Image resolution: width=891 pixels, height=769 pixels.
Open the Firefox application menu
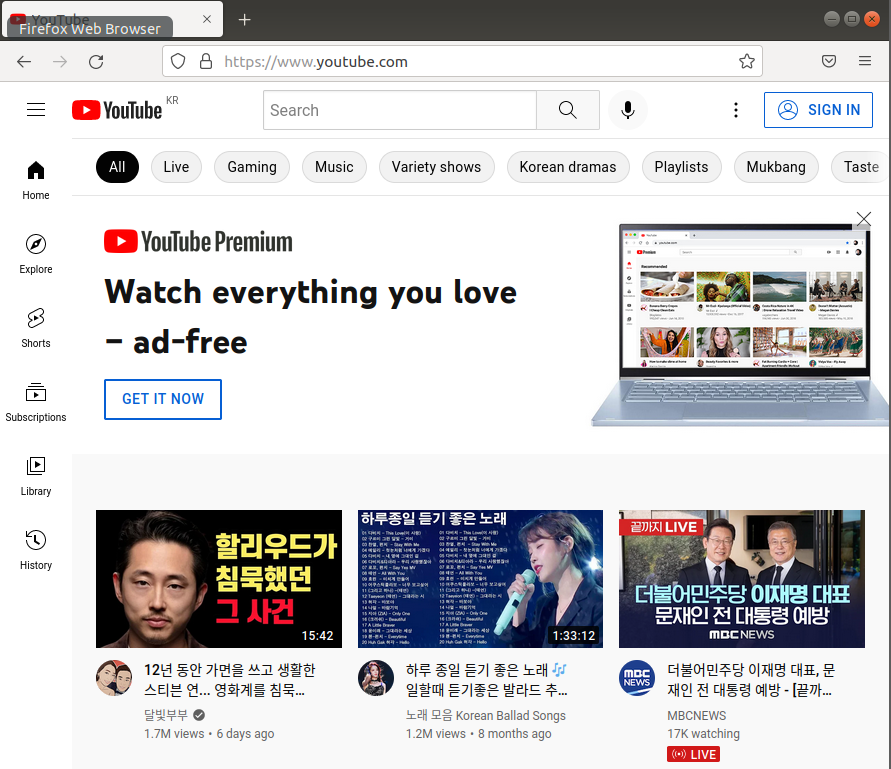865,61
